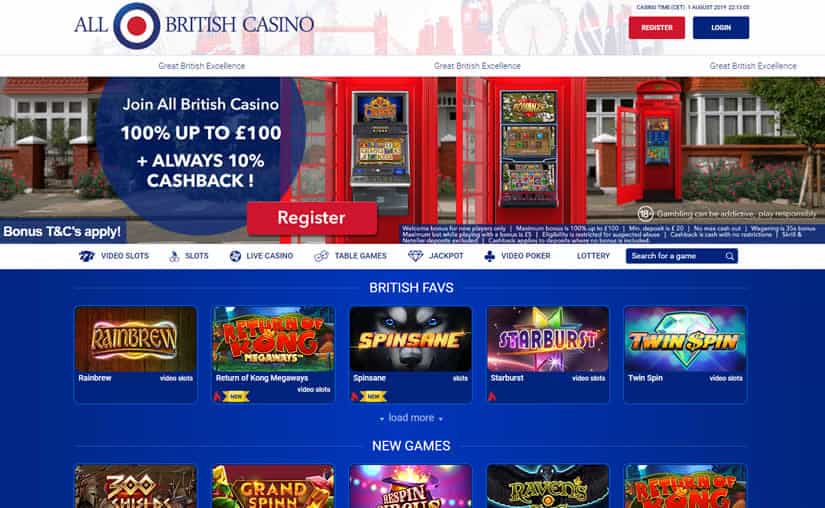Open the Jackpot category tab
825x508 pixels.
tap(436, 256)
